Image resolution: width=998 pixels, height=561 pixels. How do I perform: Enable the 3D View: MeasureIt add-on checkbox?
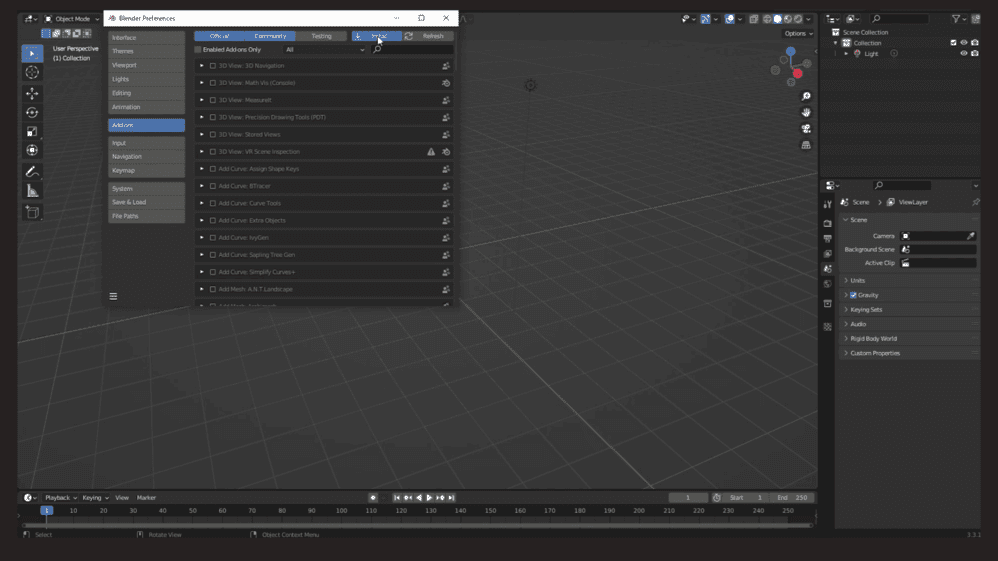coord(213,100)
